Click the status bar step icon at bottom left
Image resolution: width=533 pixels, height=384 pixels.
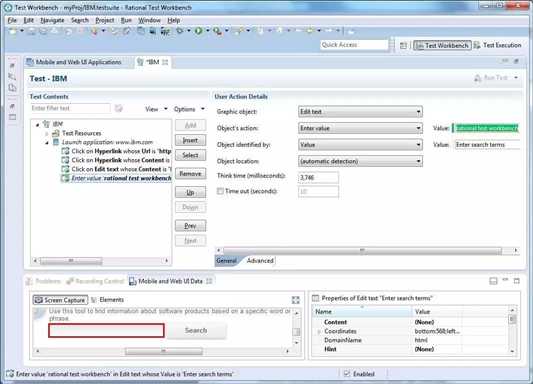pyautogui.click(x=10, y=374)
